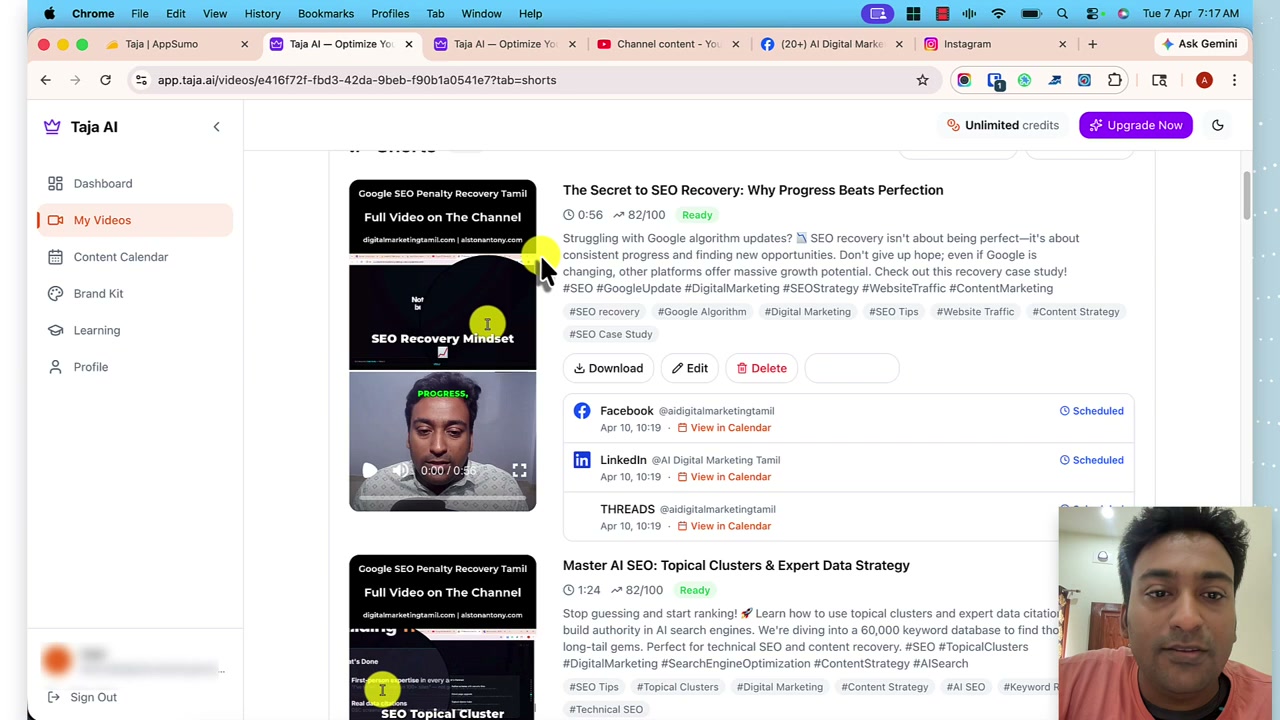Viewport: 1280px width, 720px height.
Task: Open the History menu in menu bar
Action: (x=262, y=14)
